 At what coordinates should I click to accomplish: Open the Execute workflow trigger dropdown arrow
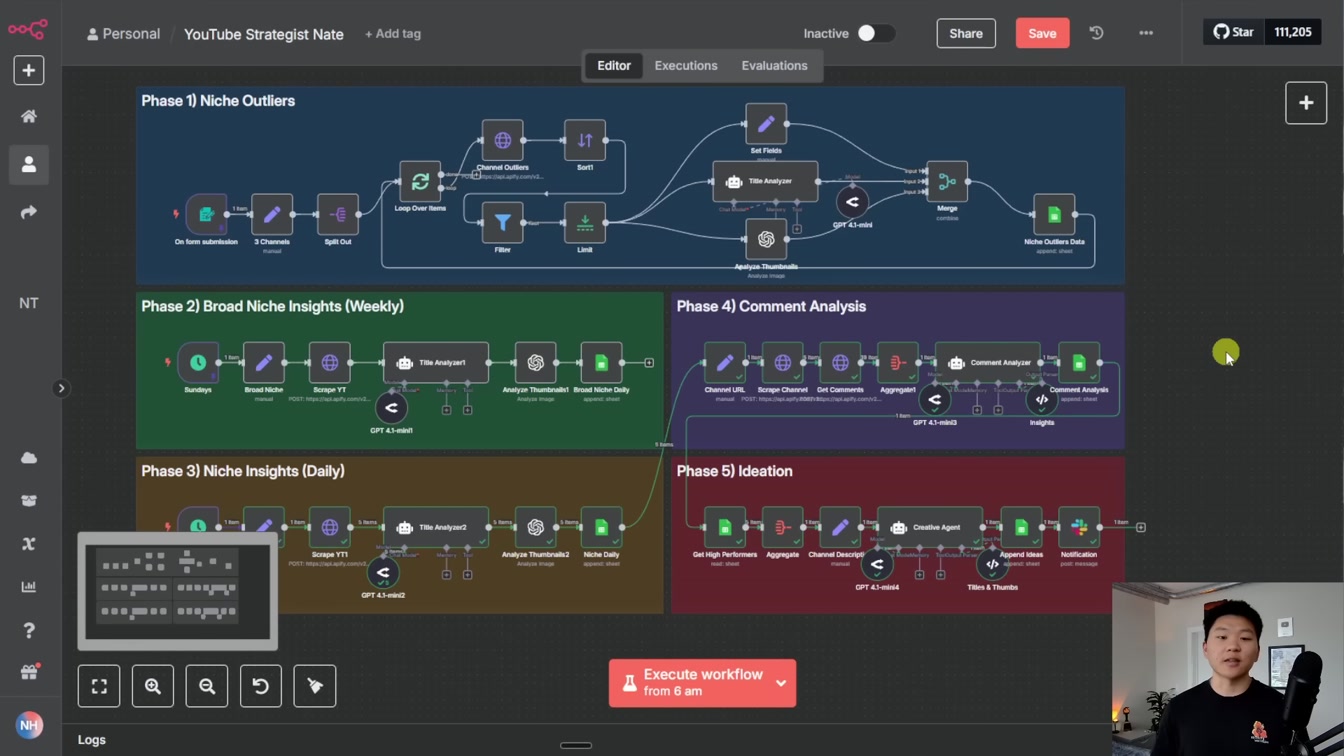coord(781,683)
